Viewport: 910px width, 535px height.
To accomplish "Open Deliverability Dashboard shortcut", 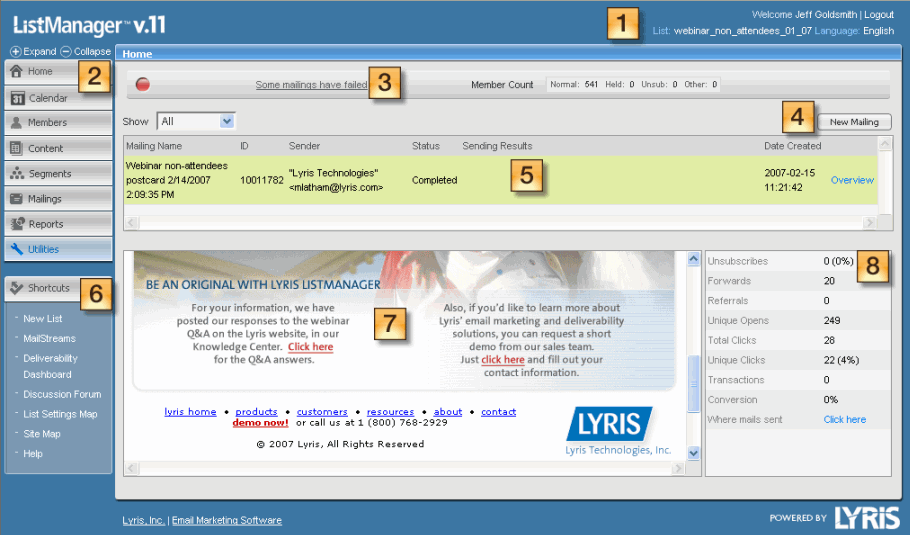I will pyautogui.click(x=50, y=366).
